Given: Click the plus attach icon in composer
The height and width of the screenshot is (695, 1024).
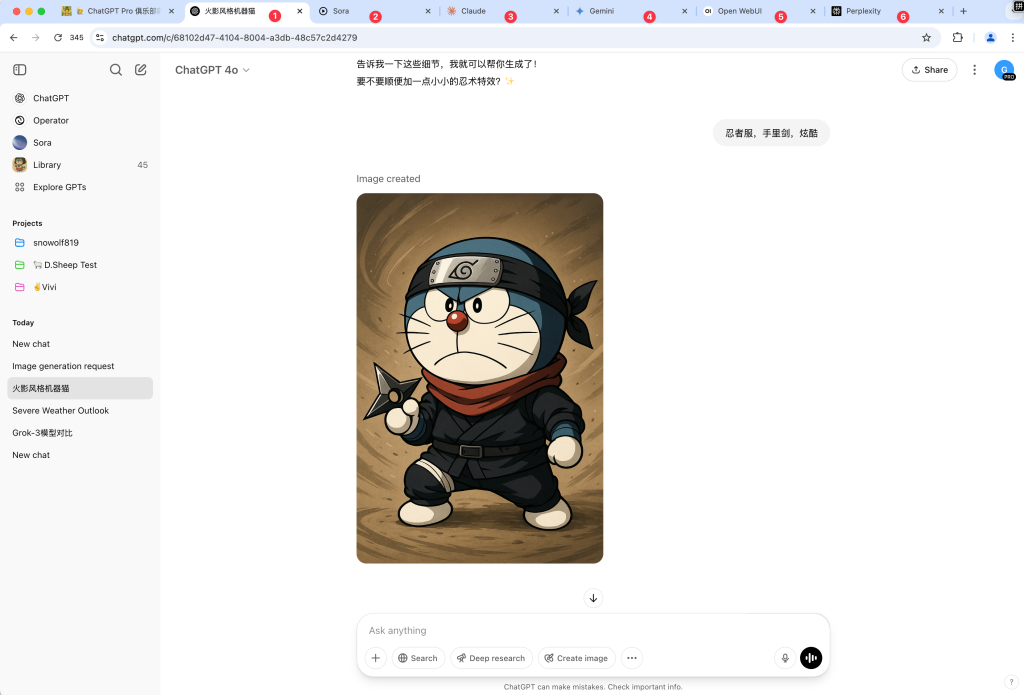Looking at the screenshot, I should (x=376, y=658).
